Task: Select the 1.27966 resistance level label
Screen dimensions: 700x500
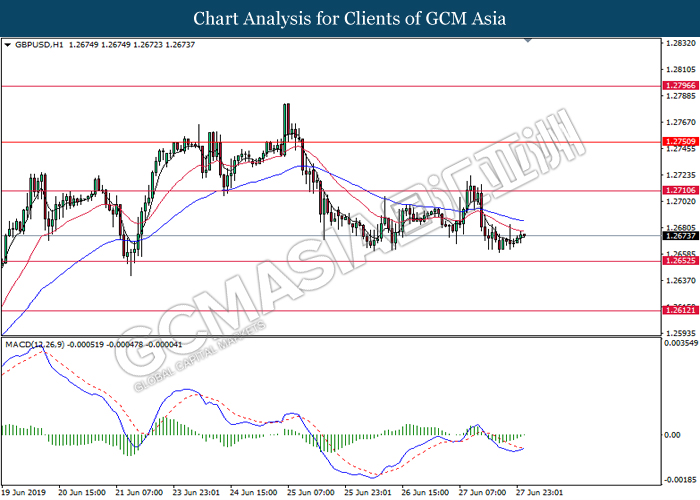Action: pos(681,85)
